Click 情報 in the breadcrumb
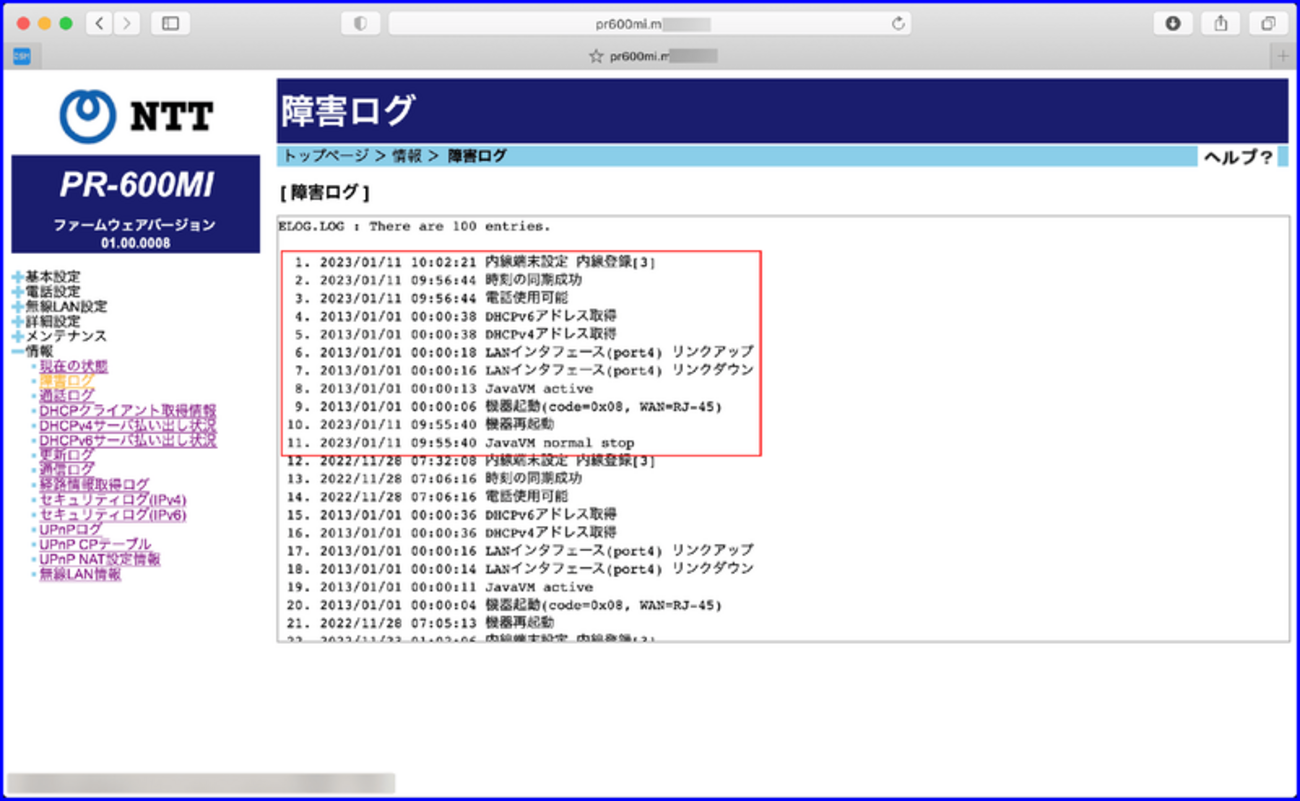 coord(408,156)
